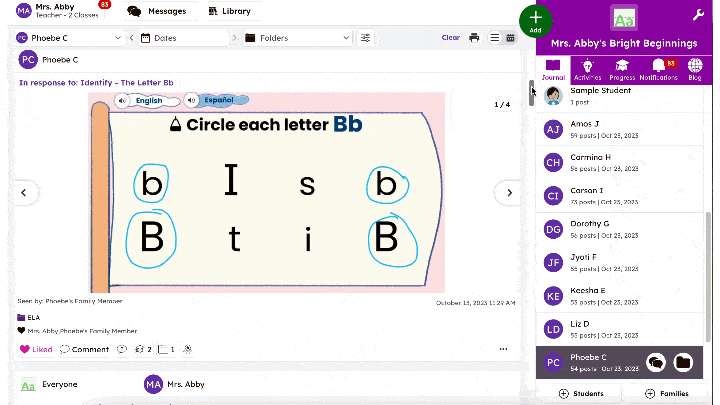Print the journal using the printer icon

474,38
